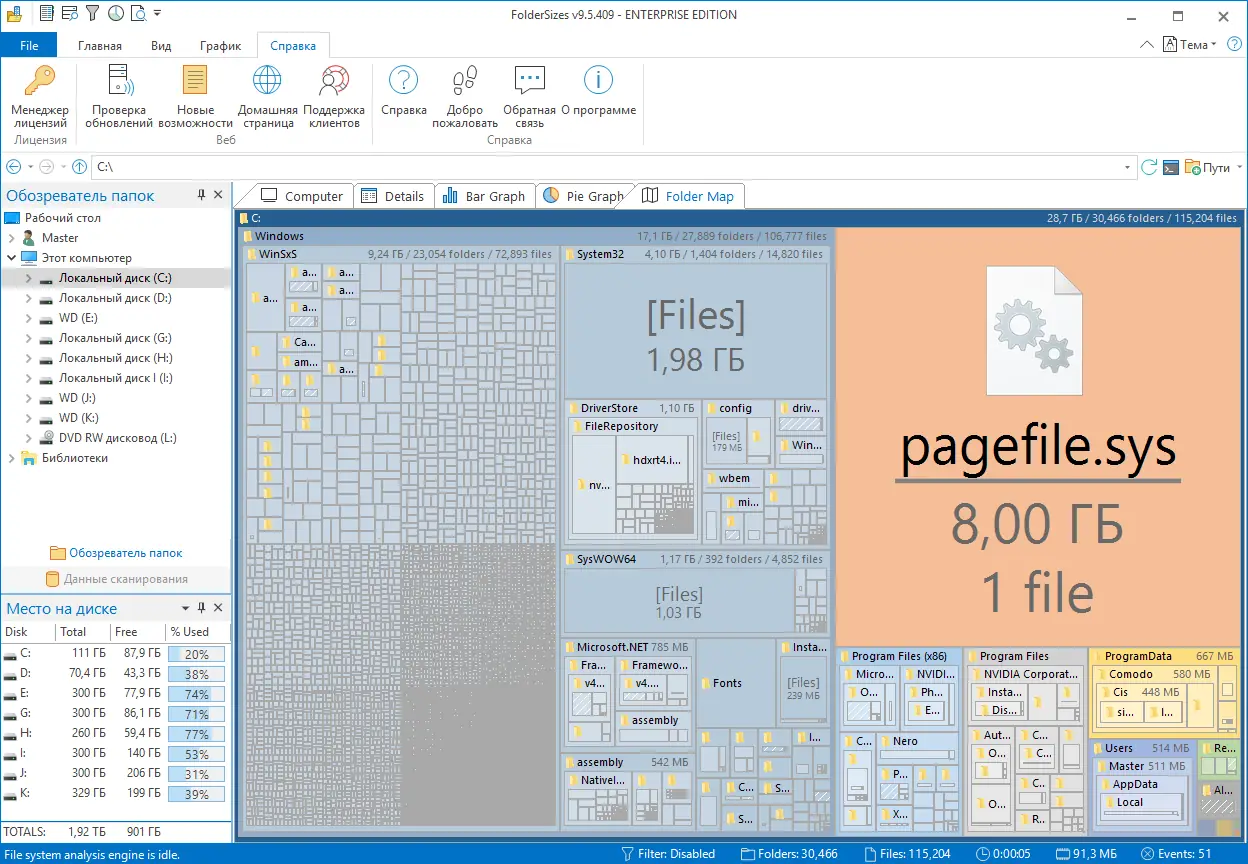This screenshot has height=864, width=1248.
Task: Switch to the Computer view tab
Action: pos(302,196)
